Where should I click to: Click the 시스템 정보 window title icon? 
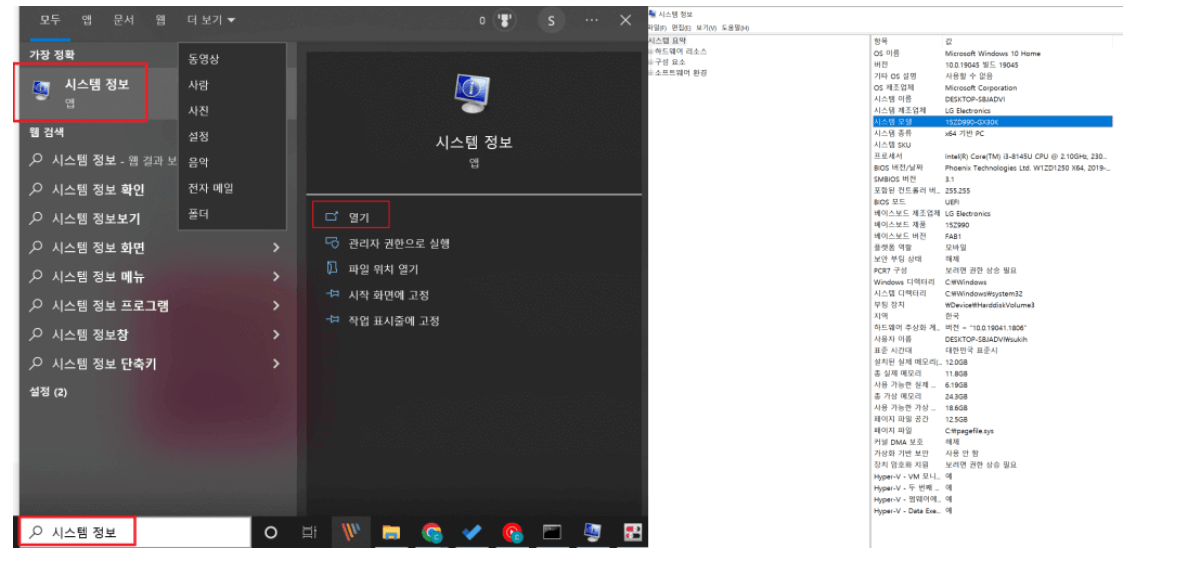coord(653,14)
